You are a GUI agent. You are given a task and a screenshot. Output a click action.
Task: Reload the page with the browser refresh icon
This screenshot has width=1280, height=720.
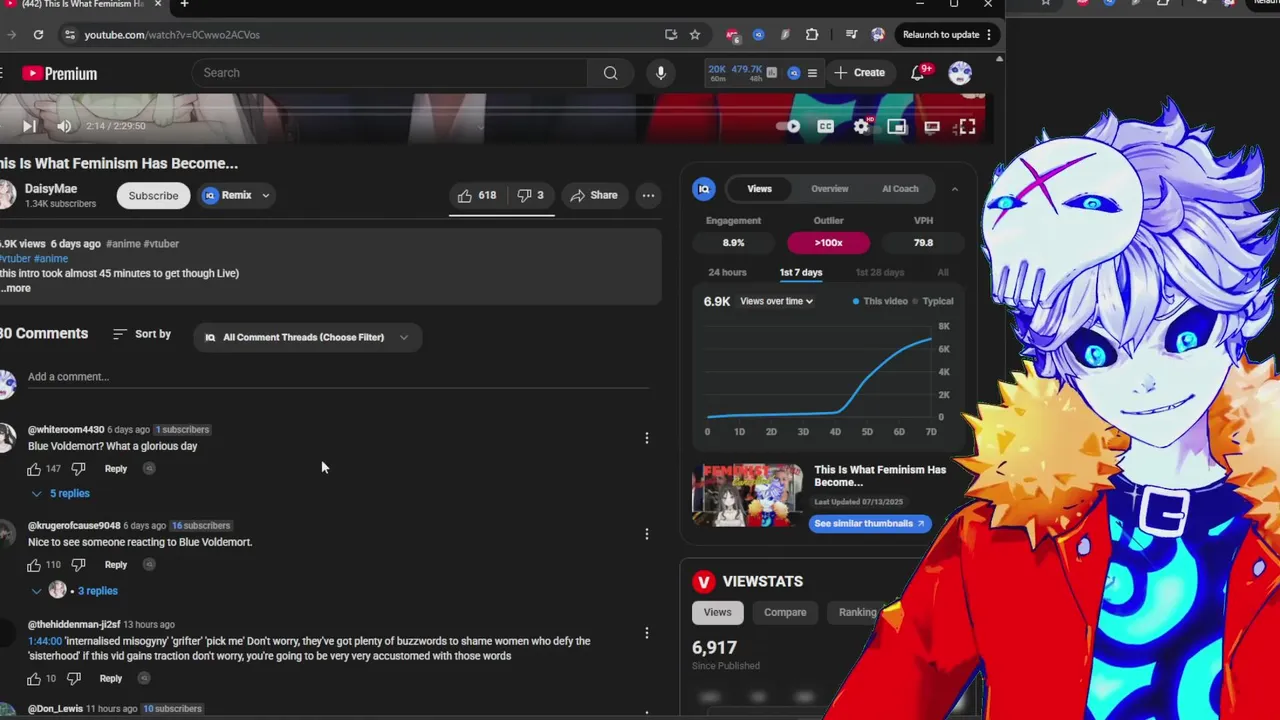[x=38, y=34]
